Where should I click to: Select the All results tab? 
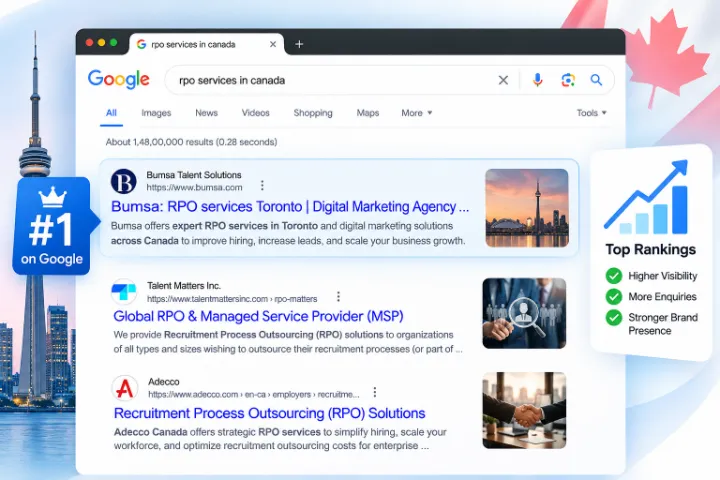click(x=111, y=113)
